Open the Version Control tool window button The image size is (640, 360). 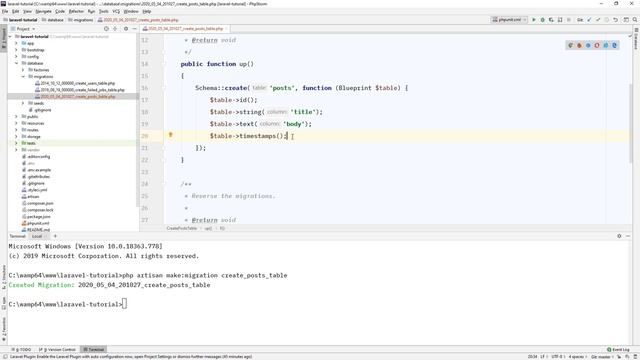58,349
